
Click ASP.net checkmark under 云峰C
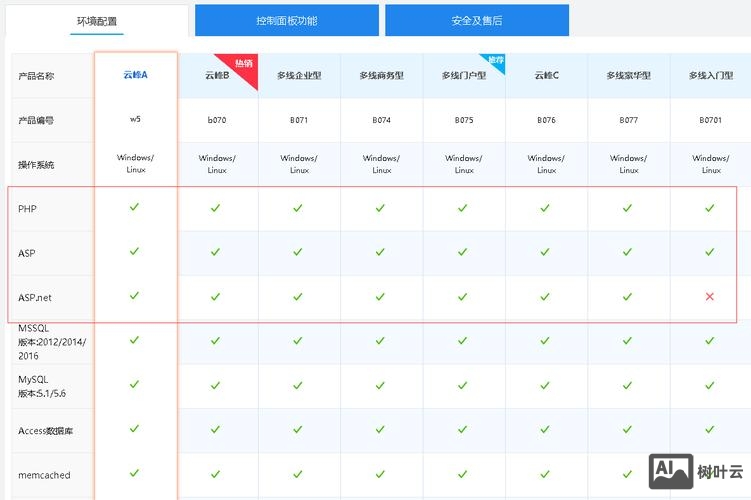(545, 296)
